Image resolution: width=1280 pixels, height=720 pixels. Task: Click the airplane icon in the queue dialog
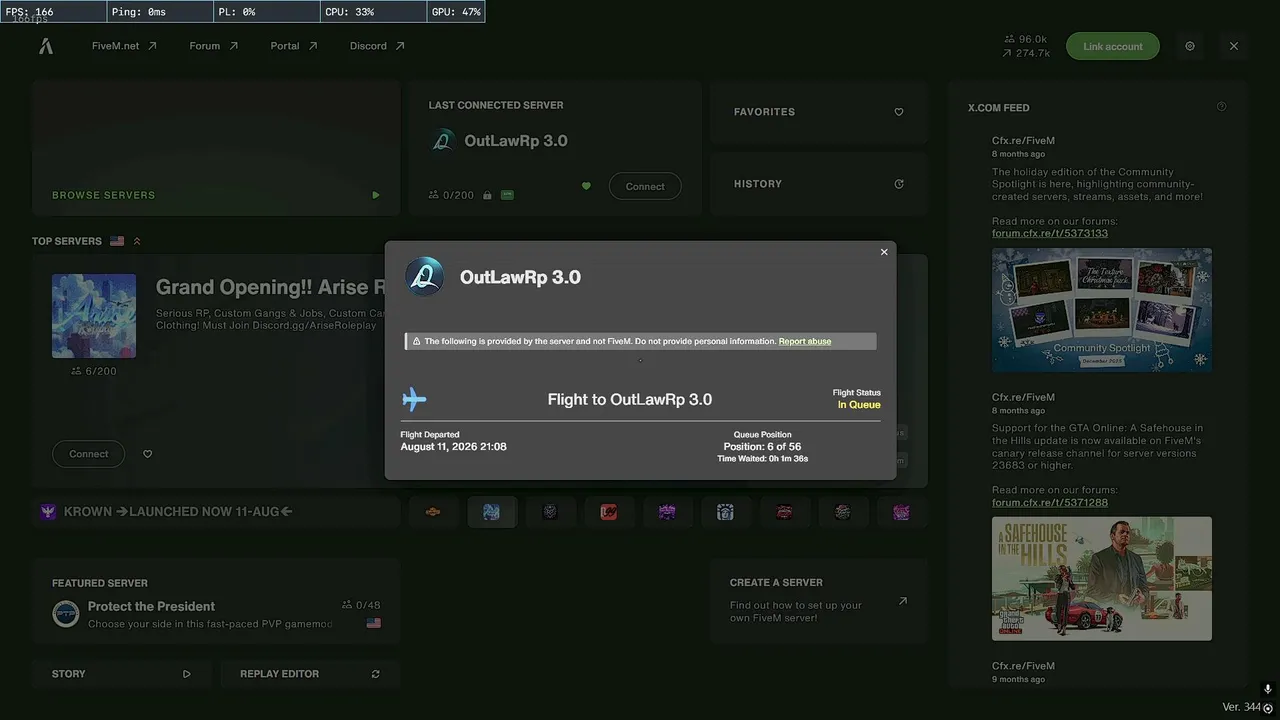(x=414, y=400)
